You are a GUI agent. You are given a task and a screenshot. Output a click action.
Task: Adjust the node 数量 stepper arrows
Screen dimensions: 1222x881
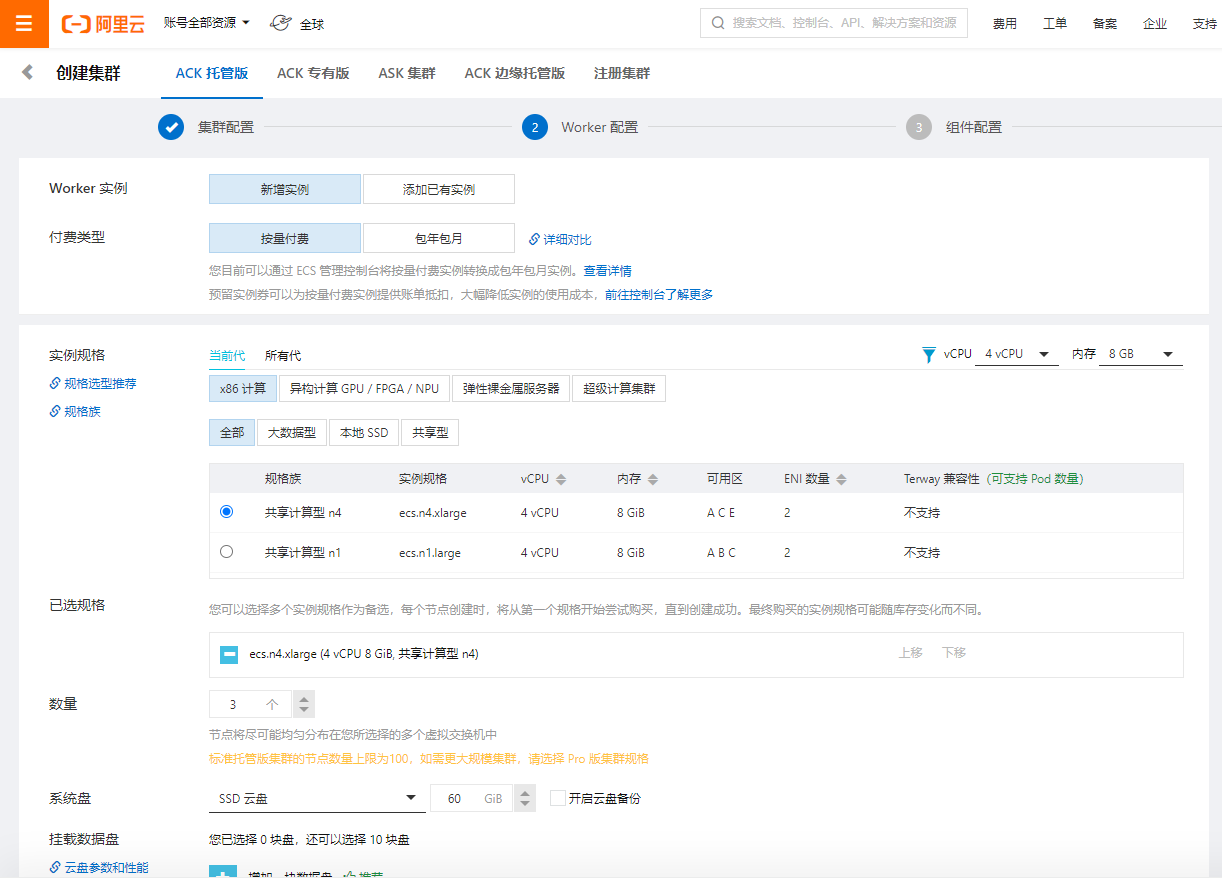[305, 704]
